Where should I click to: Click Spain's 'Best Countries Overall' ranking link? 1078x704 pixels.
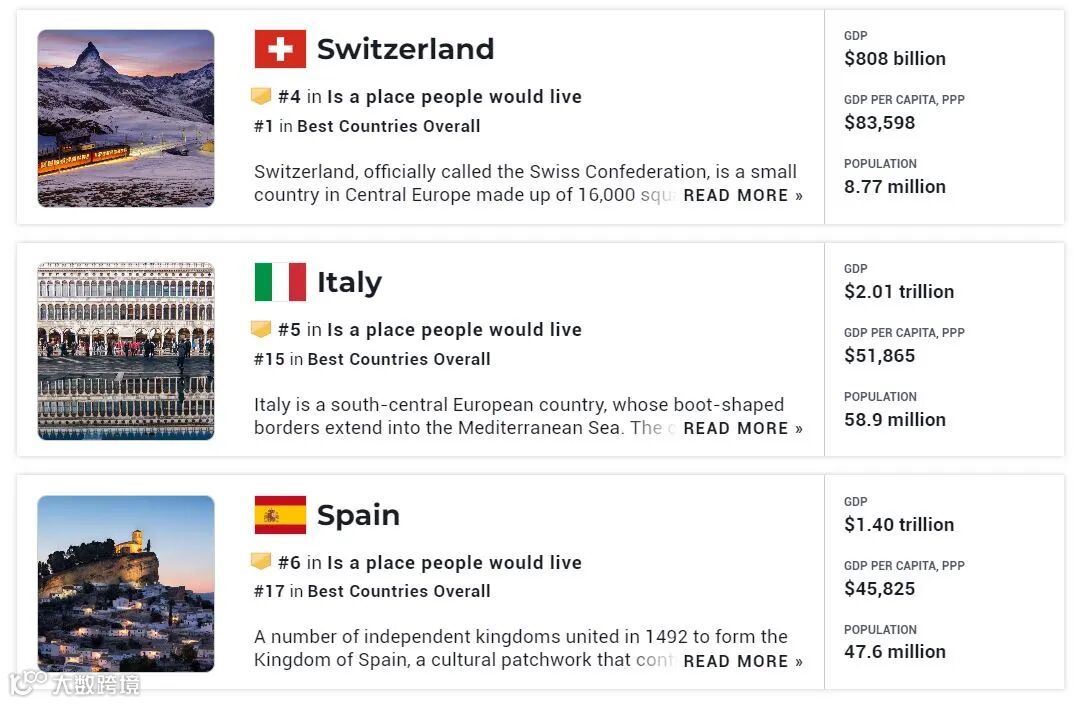tap(398, 591)
